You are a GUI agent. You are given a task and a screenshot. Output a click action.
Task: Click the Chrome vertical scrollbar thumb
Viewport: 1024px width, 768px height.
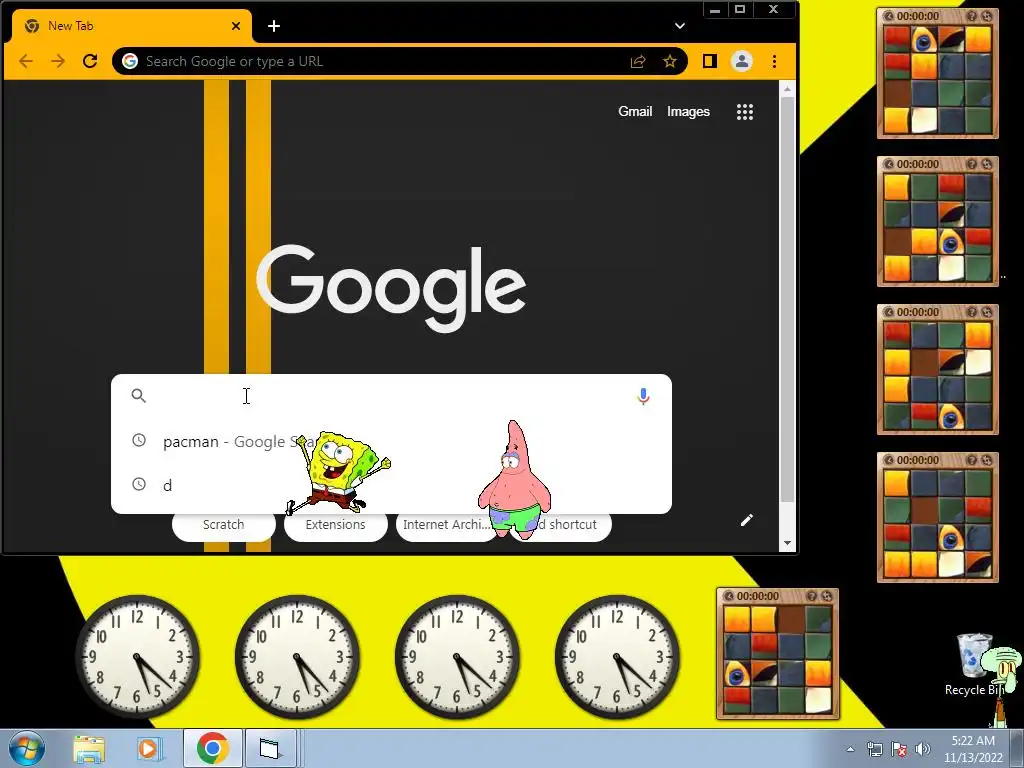pyautogui.click(x=787, y=300)
